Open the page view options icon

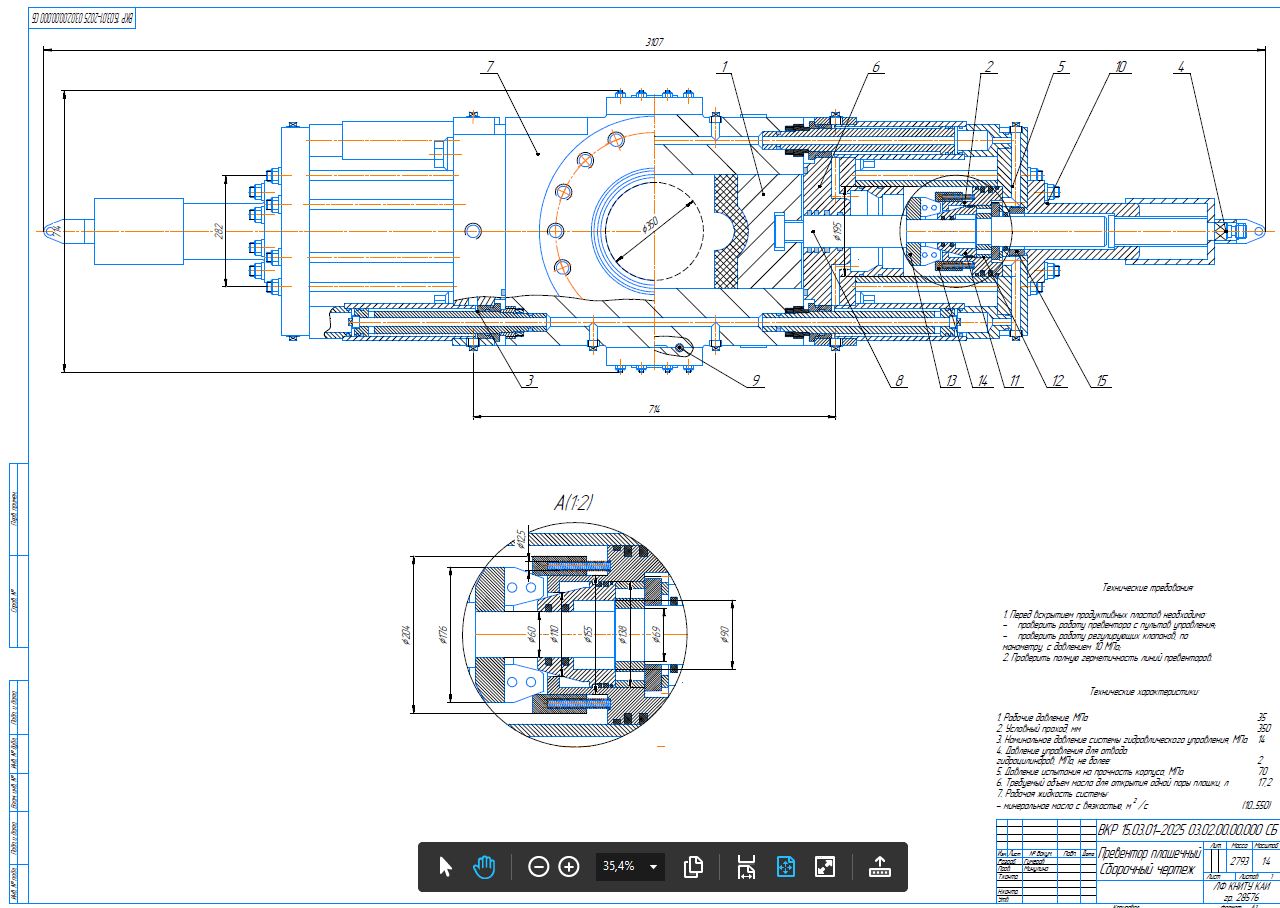[693, 866]
